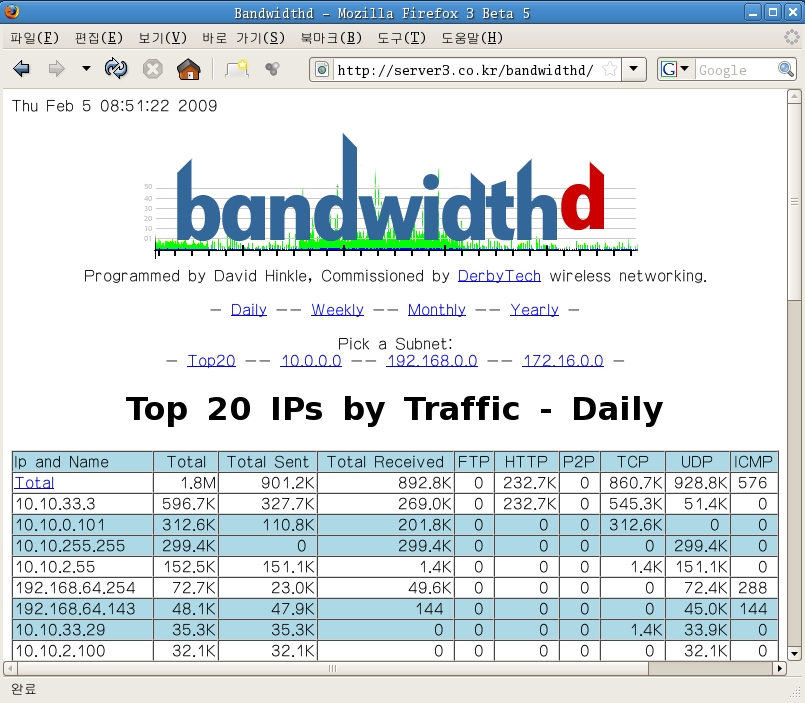Open the 도구(T) menu
The image size is (805, 703).
click(401, 38)
